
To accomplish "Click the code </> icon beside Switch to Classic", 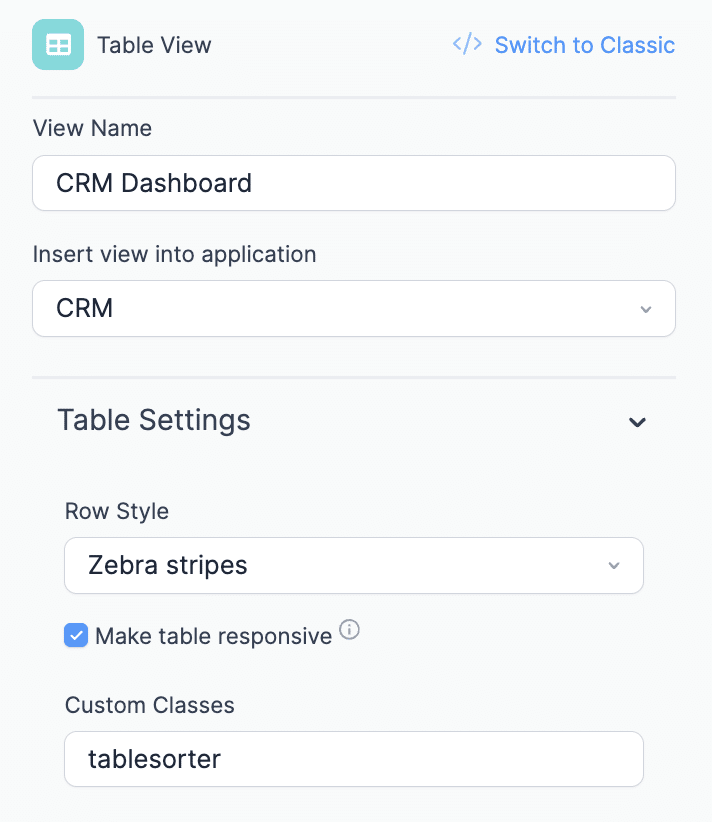I will [x=466, y=44].
